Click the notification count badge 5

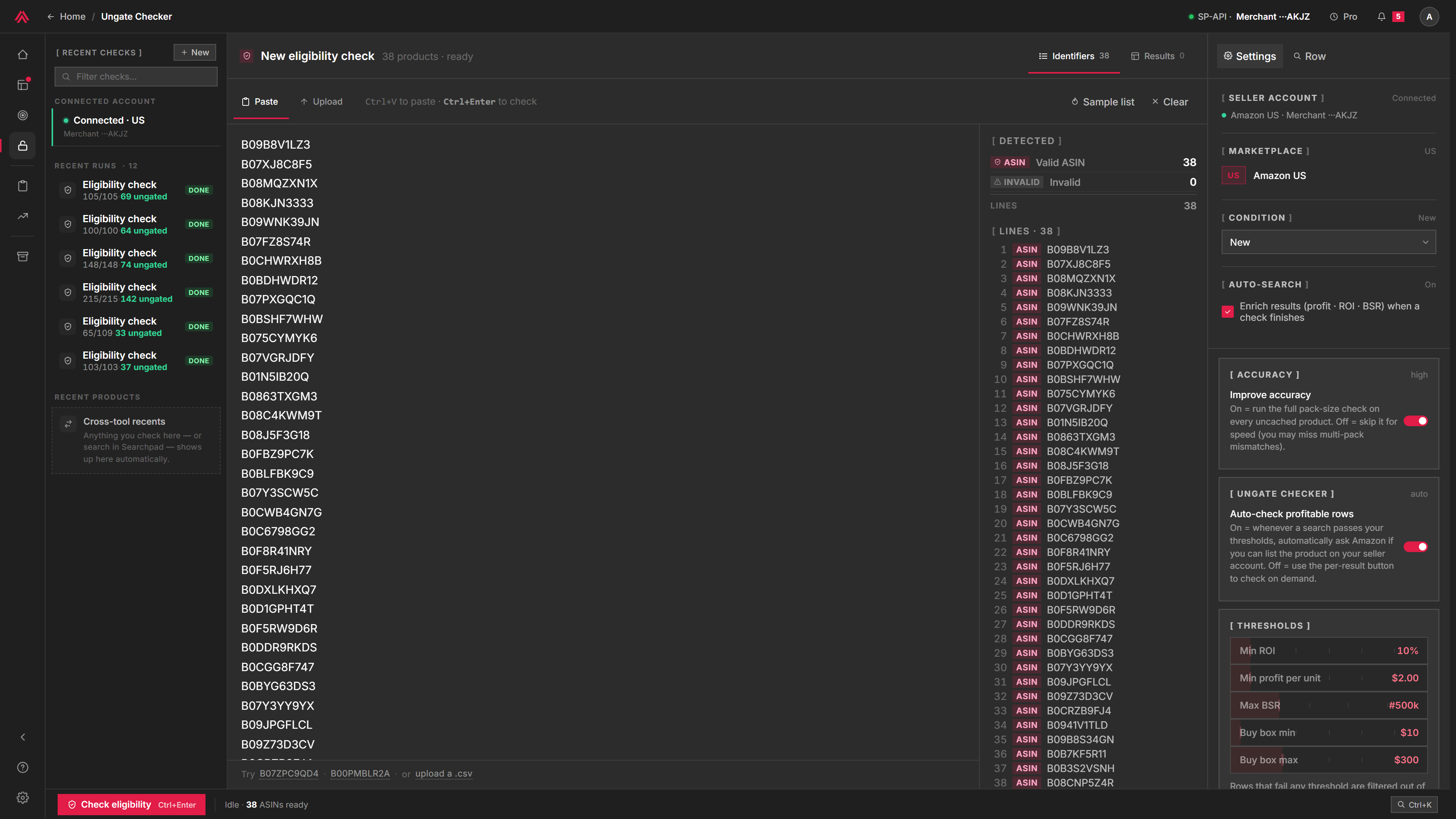1398,16
